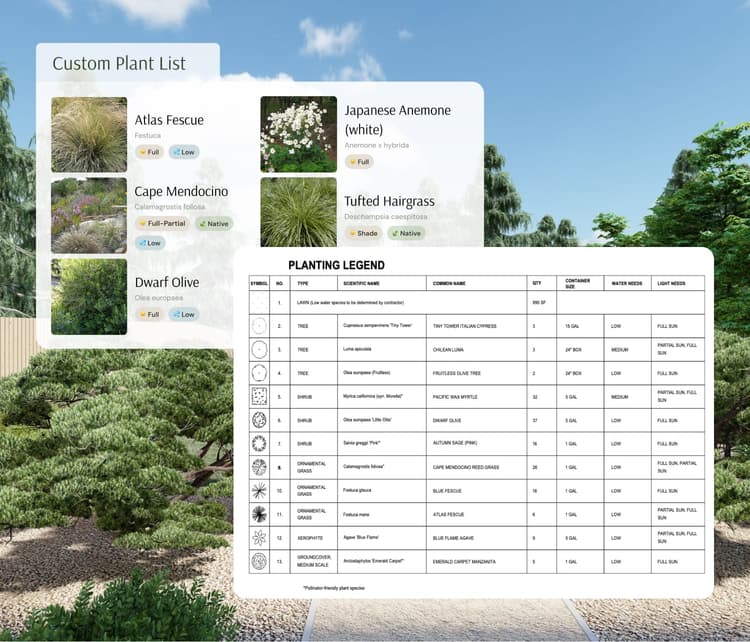This screenshot has width=750, height=642.
Task: Click the Anemone x hybrida subtitle
Action: [x=376, y=145]
